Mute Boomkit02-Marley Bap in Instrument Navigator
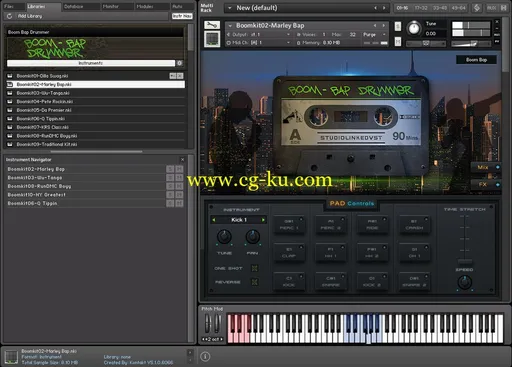This screenshot has height=367, width=512. 179,169
